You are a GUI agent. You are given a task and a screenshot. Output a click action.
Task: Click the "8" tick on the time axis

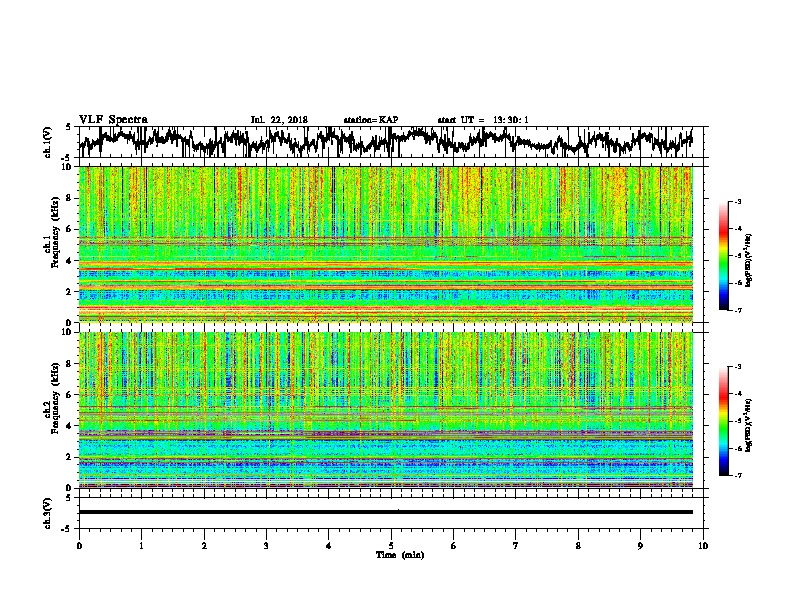[578, 546]
